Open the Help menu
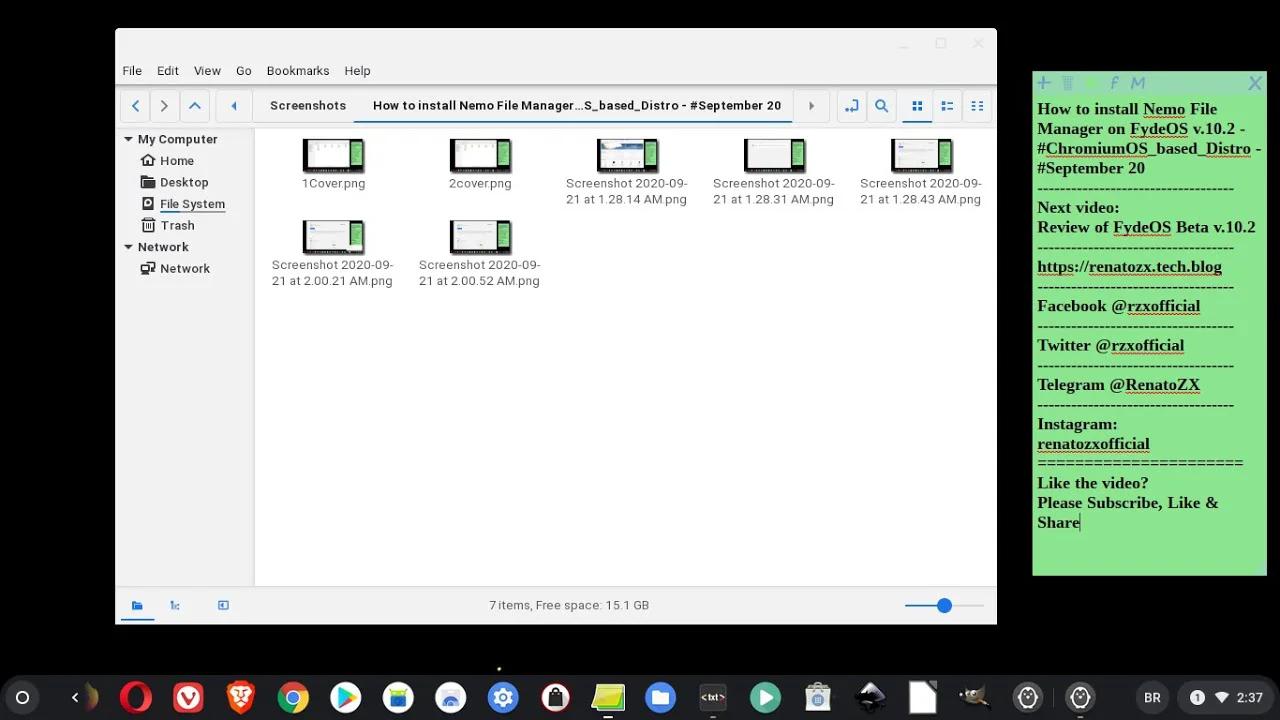1280x720 pixels. coord(357,71)
